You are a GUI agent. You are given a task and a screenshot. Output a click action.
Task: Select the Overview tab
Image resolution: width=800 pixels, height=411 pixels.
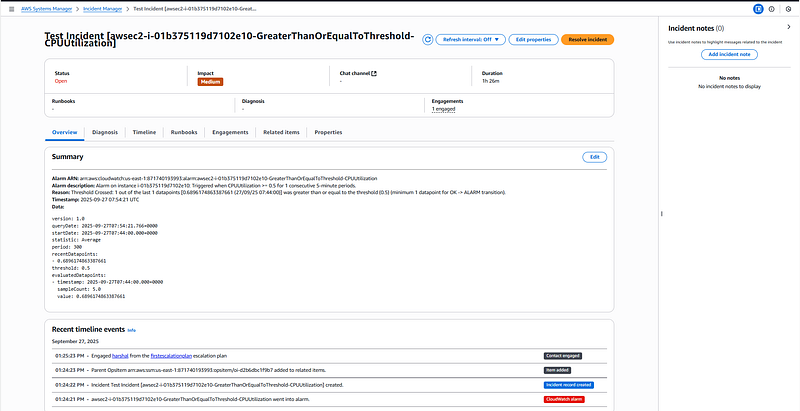[x=64, y=132]
